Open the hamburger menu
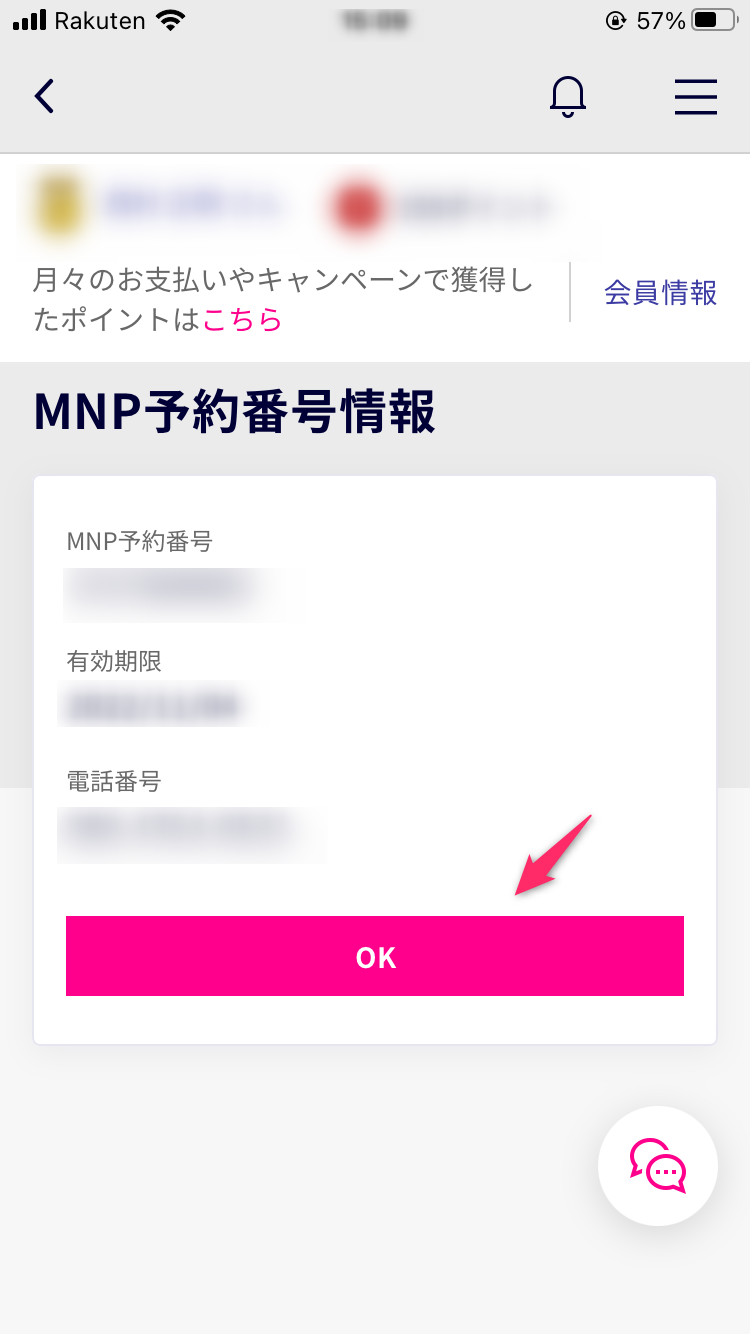The width and height of the screenshot is (750, 1334). (x=696, y=97)
